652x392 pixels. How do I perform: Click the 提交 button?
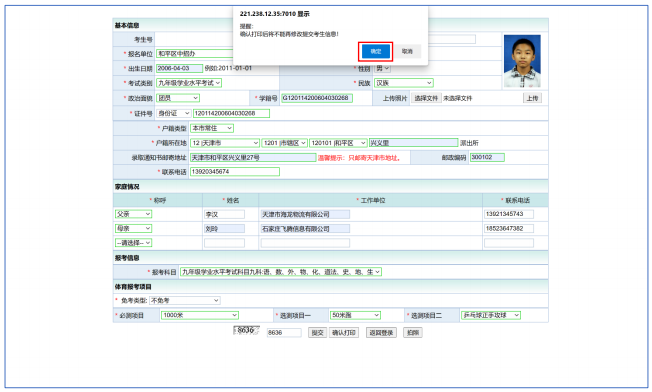(317, 333)
